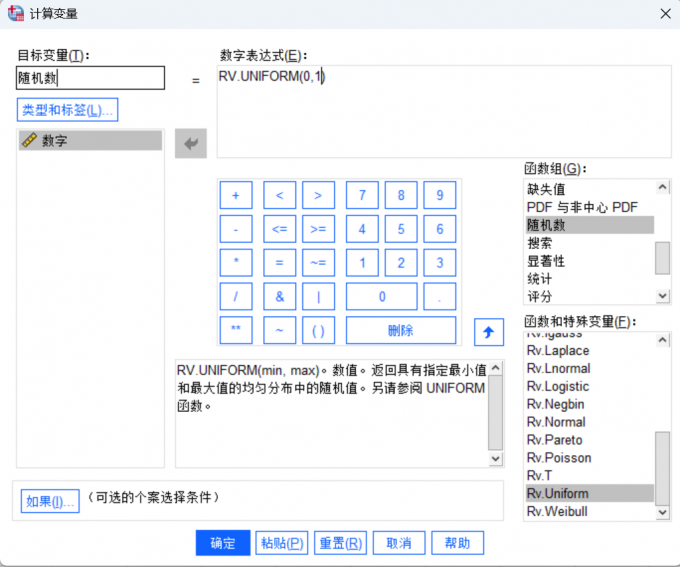Select PDF 与非中心 PDF function group
The image size is (680, 567).
589,207
